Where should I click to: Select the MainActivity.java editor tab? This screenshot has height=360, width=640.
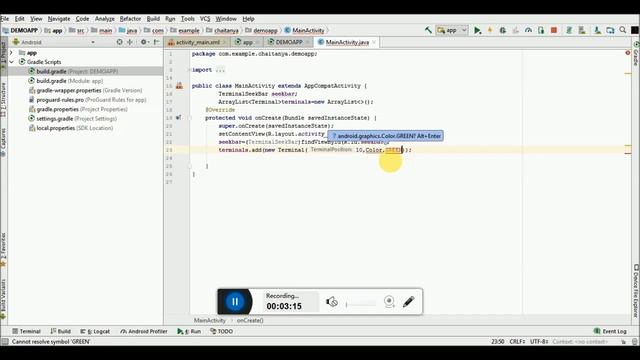click(x=347, y=42)
